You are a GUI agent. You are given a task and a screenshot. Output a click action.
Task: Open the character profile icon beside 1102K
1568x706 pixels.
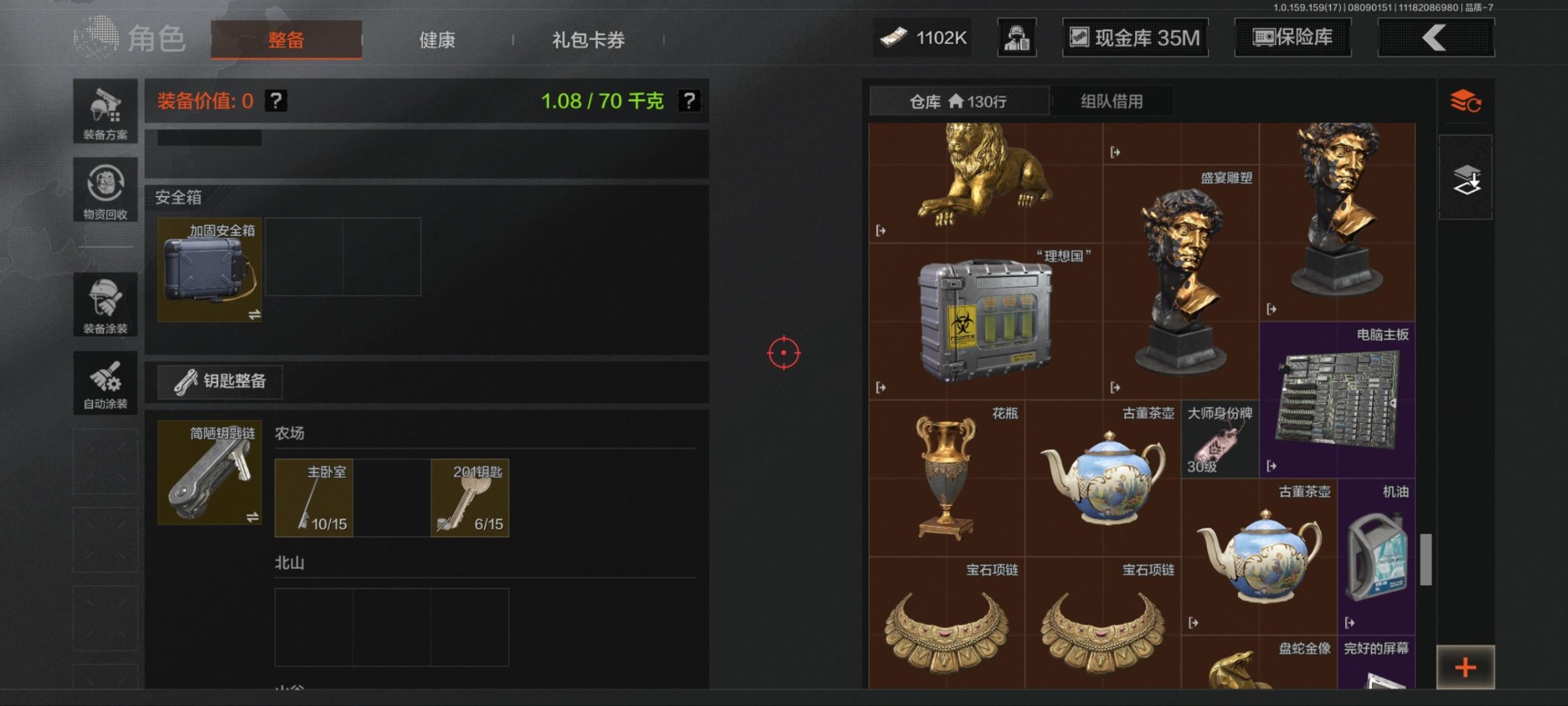coord(1017,38)
